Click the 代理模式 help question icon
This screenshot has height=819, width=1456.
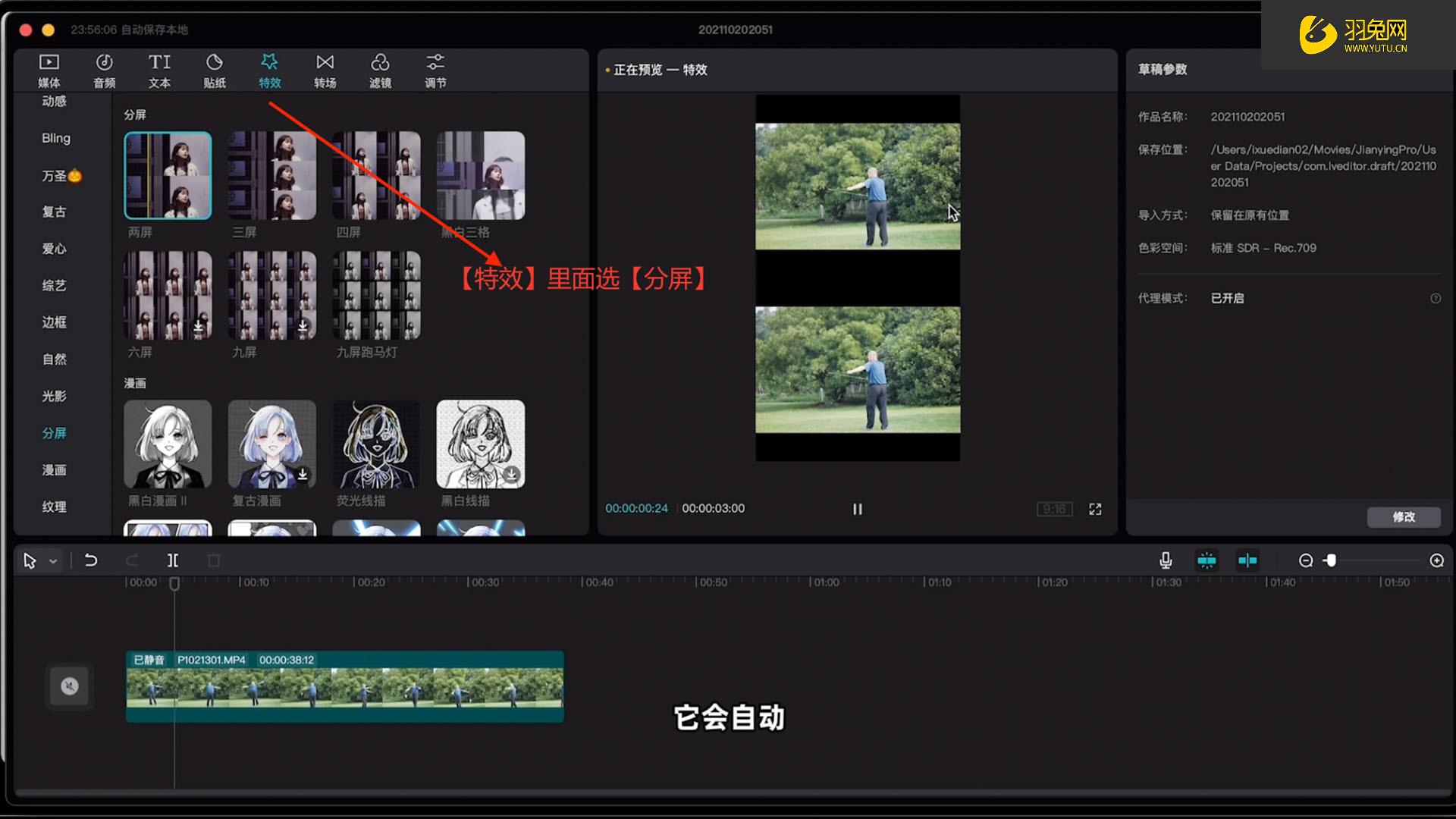click(1436, 298)
